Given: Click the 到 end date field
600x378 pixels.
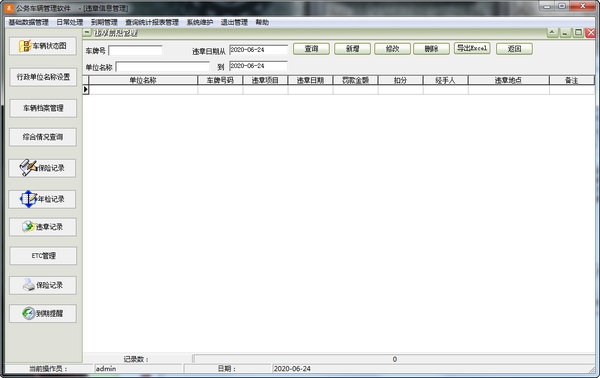Looking at the screenshot, I should [258, 66].
